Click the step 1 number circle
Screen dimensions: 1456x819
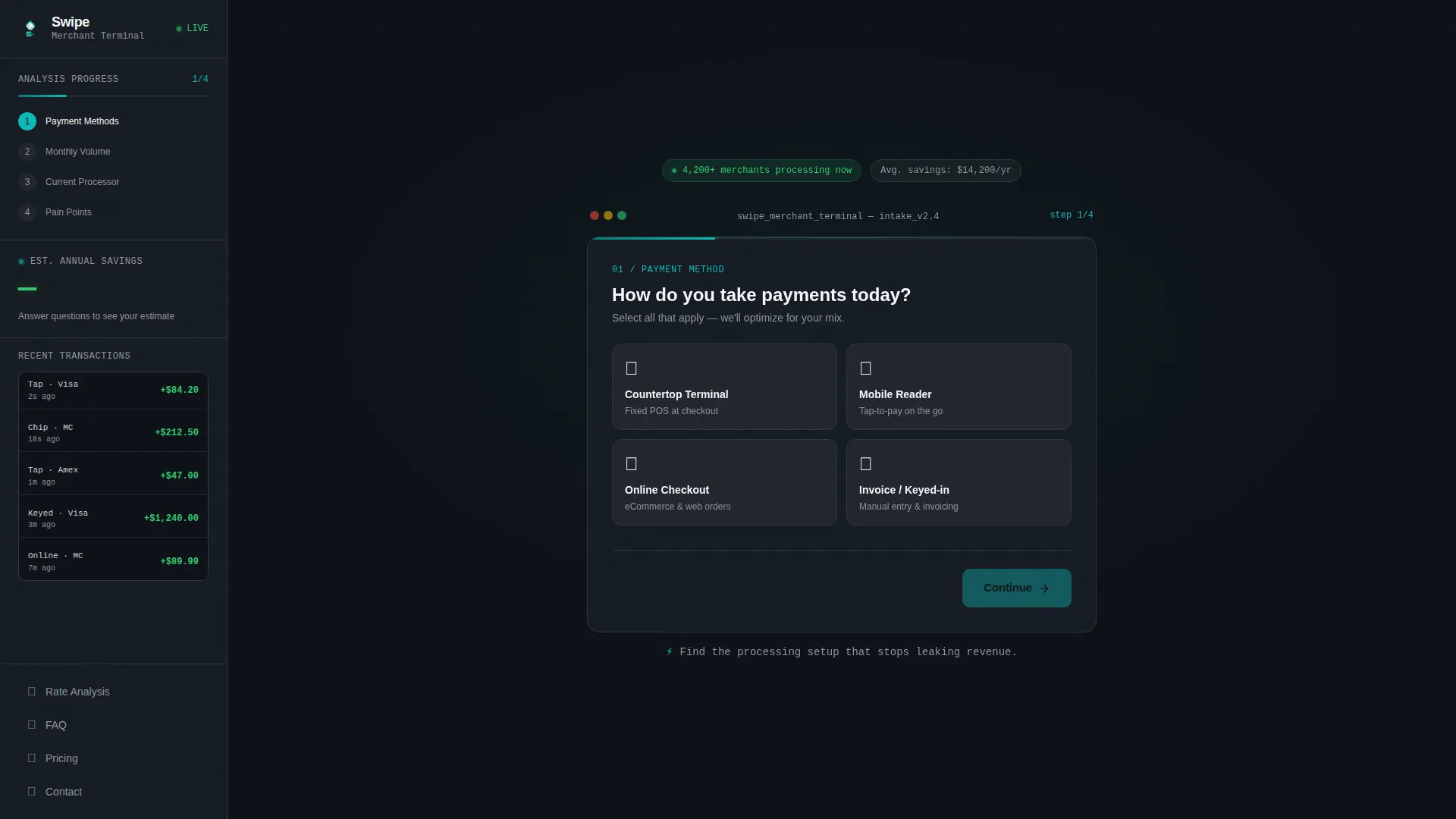click(x=27, y=121)
